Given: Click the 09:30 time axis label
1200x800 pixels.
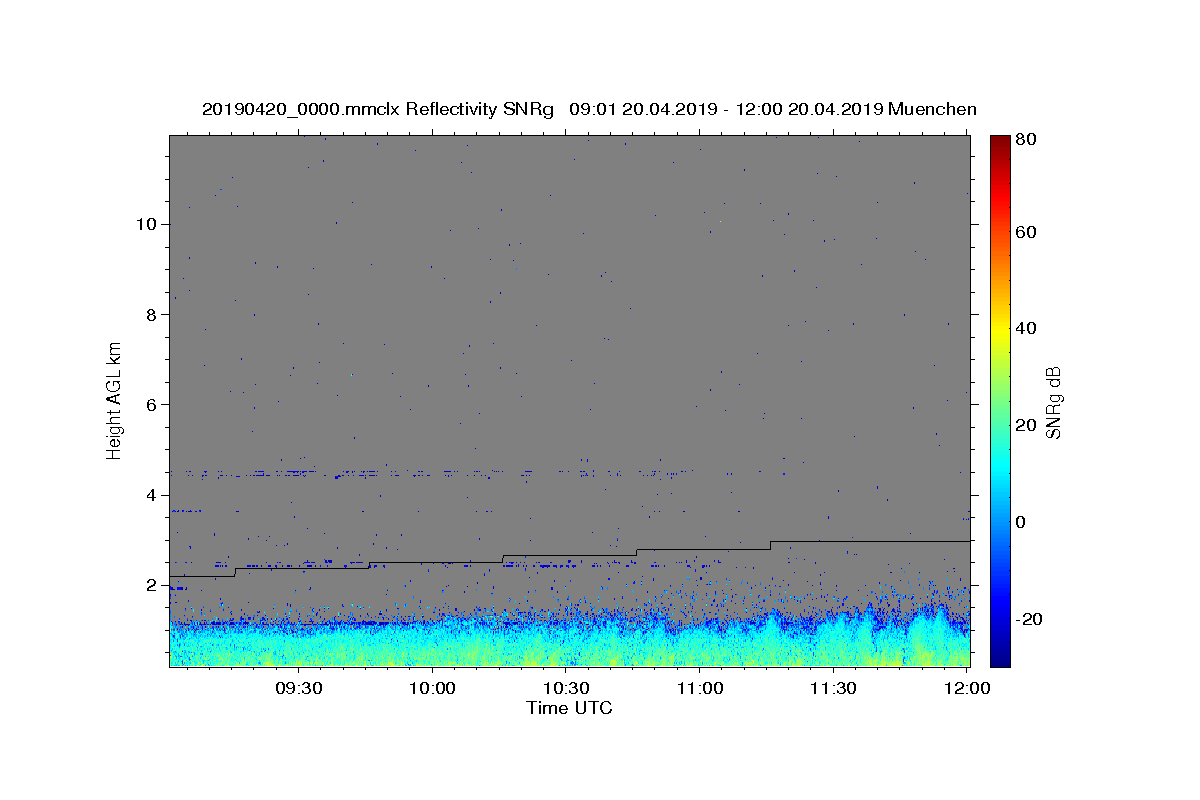Looking at the screenshot, I should (x=299, y=689).
